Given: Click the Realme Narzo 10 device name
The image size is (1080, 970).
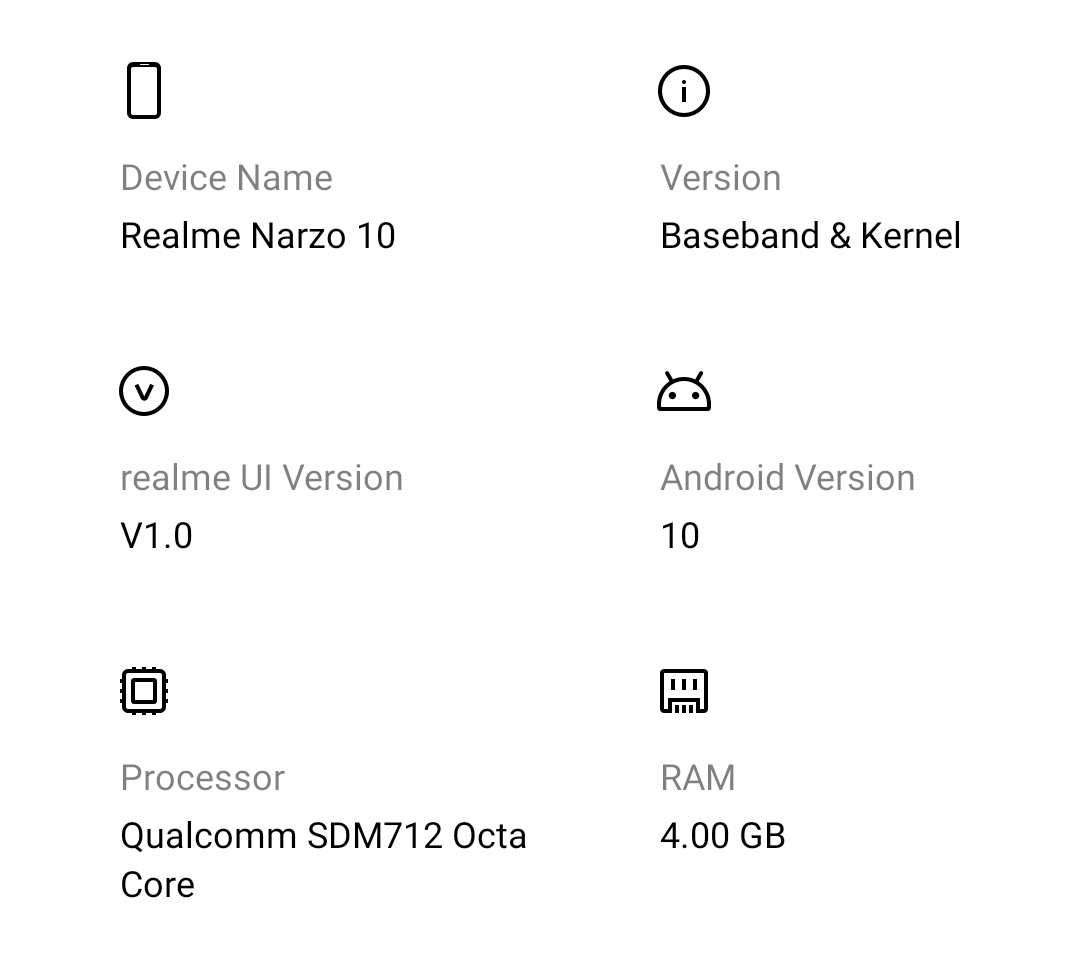Looking at the screenshot, I should [258, 235].
